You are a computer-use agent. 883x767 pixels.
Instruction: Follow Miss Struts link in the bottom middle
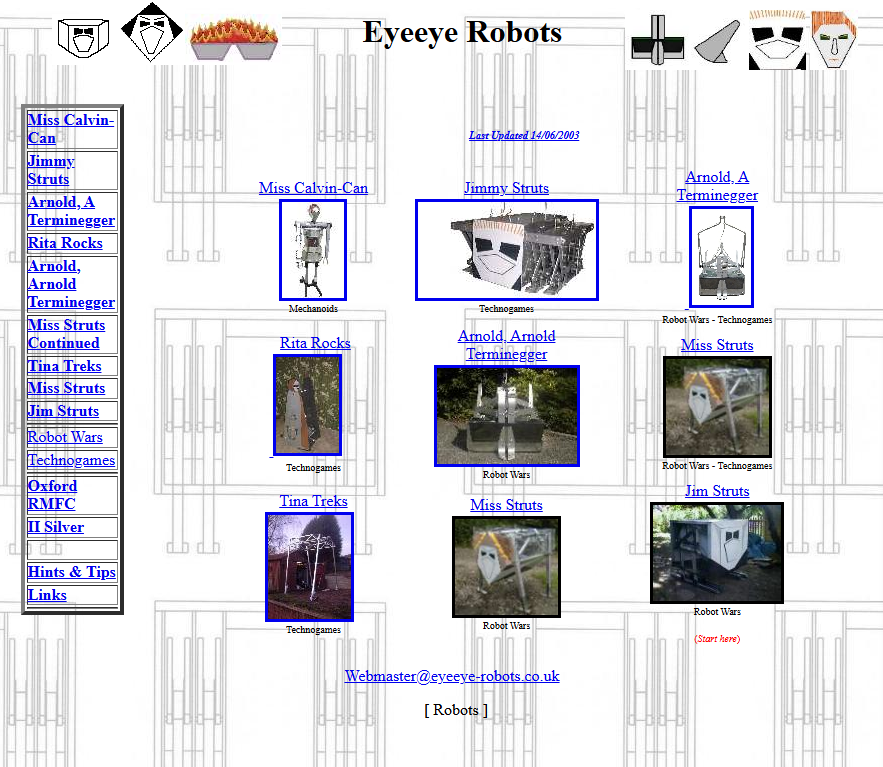pos(506,505)
